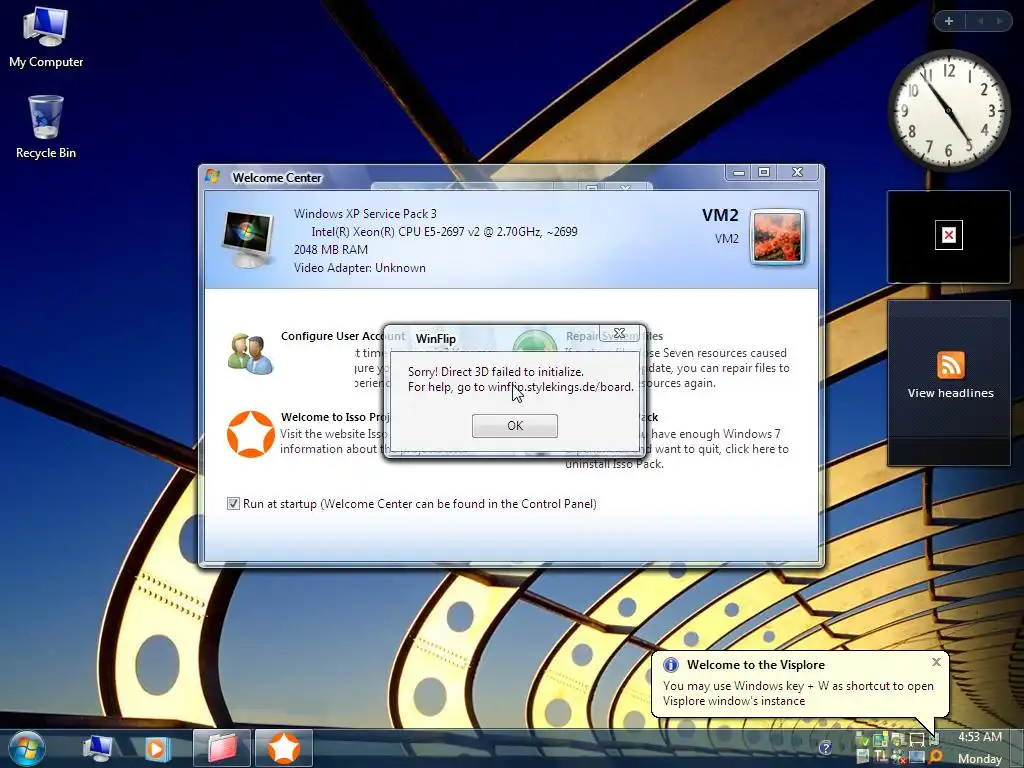This screenshot has width=1024, height=768.
Task: Click the sidebar next page arrow
Action: coord(999,21)
